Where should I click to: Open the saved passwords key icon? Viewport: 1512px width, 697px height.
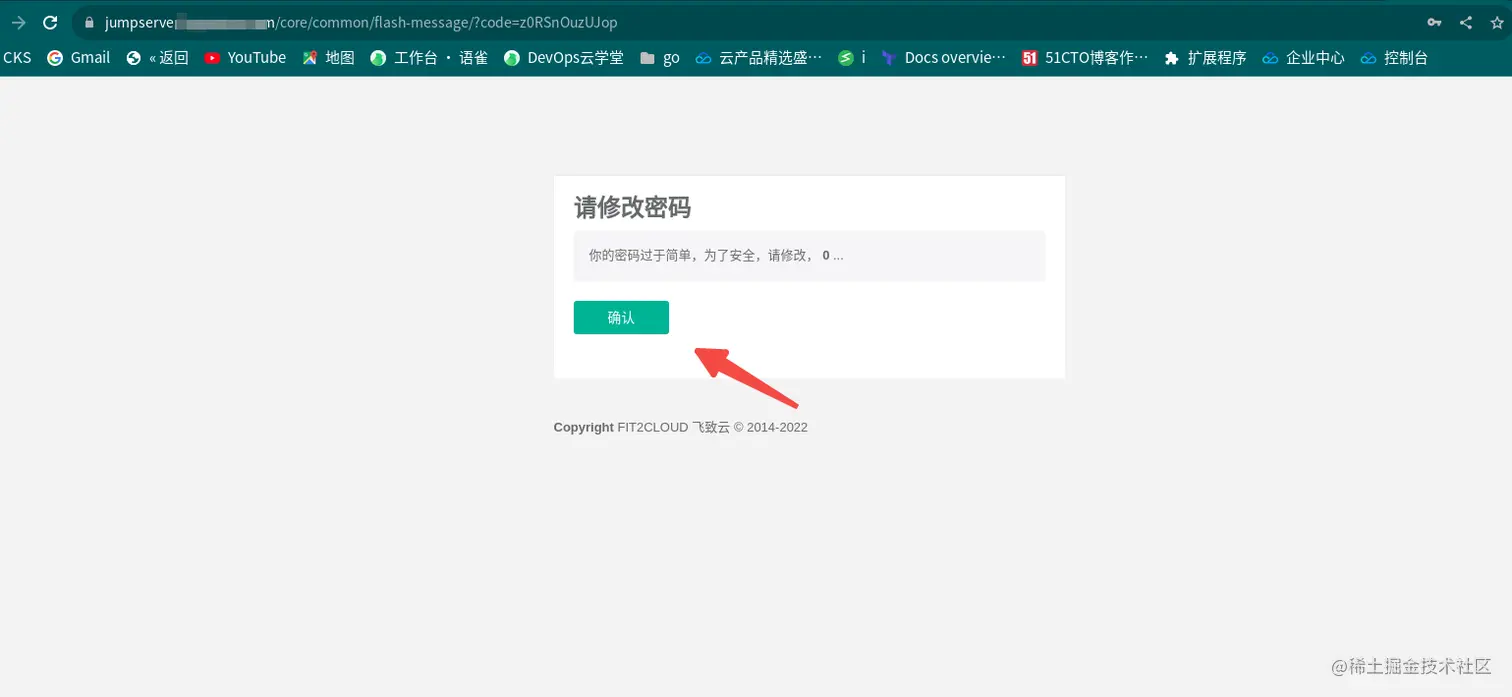1434,22
